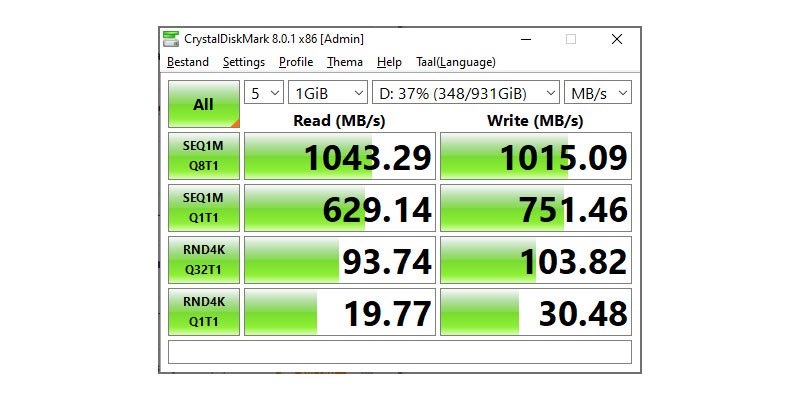This screenshot has width=800, height=400.
Task: Minimize the CrystalDiskMark window
Action: [525, 39]
